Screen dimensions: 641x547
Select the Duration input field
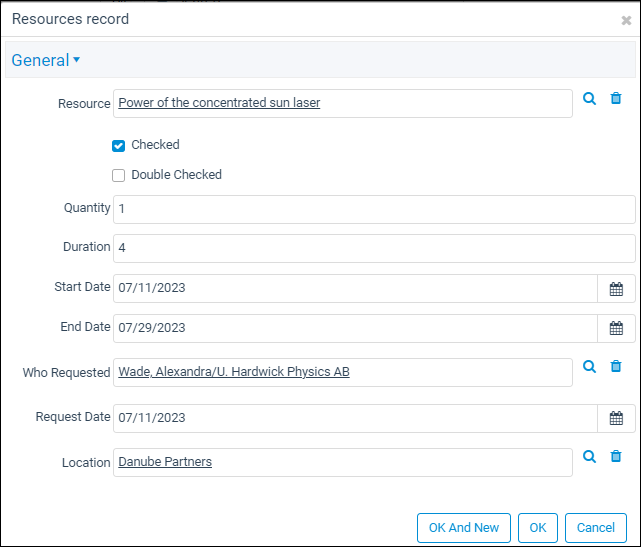tap(374, 248)
